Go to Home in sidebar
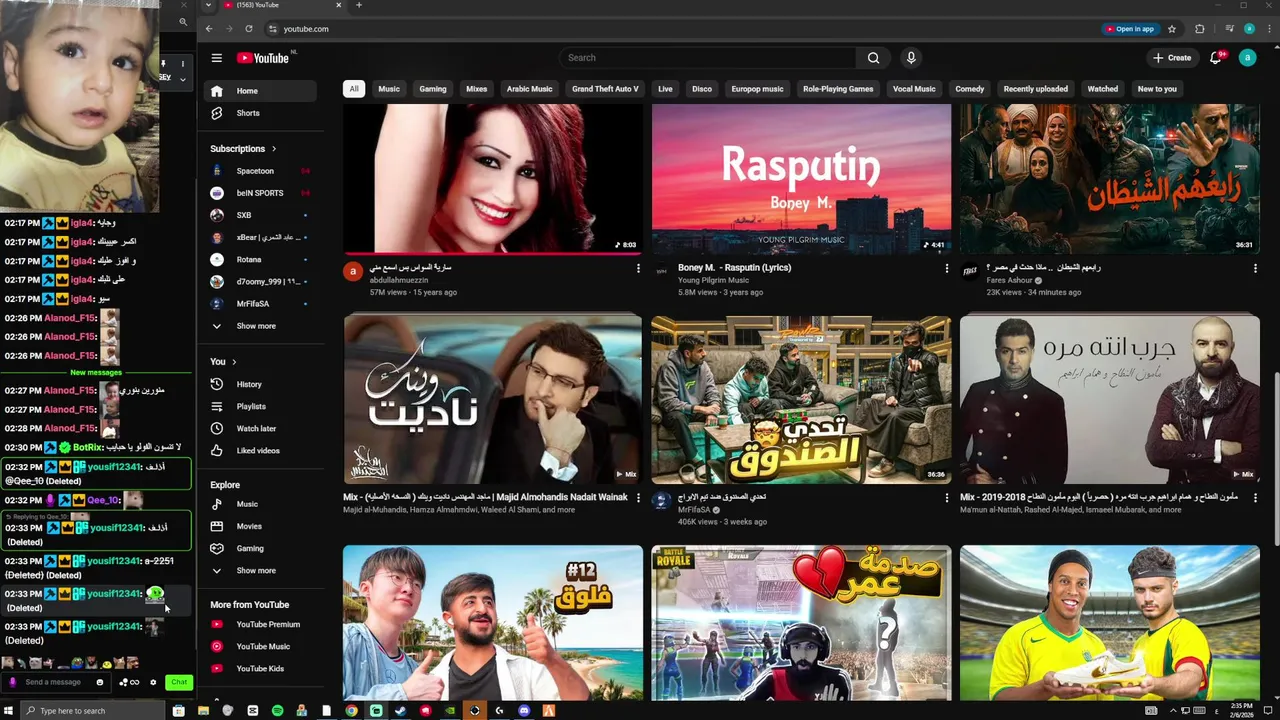This screenshot has height=720, width=1280. pos(260,91)
